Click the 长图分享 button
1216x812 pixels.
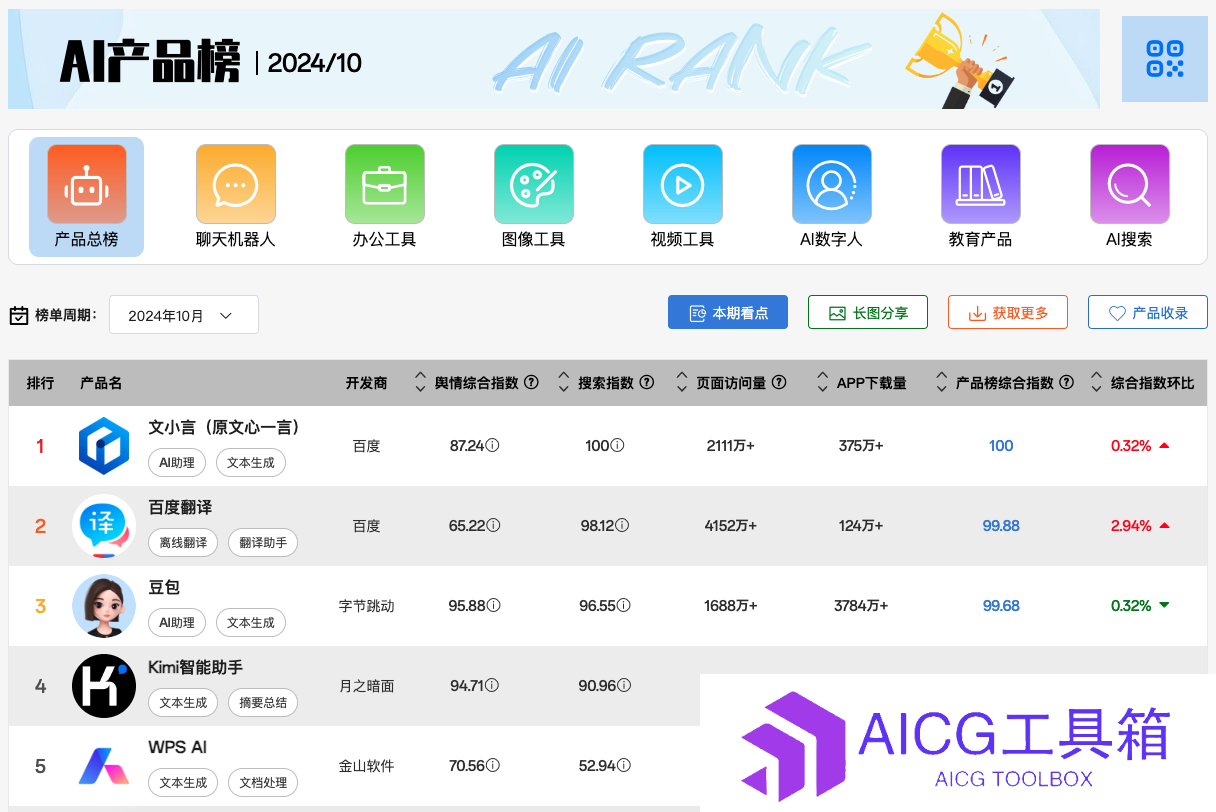(868, 313)
